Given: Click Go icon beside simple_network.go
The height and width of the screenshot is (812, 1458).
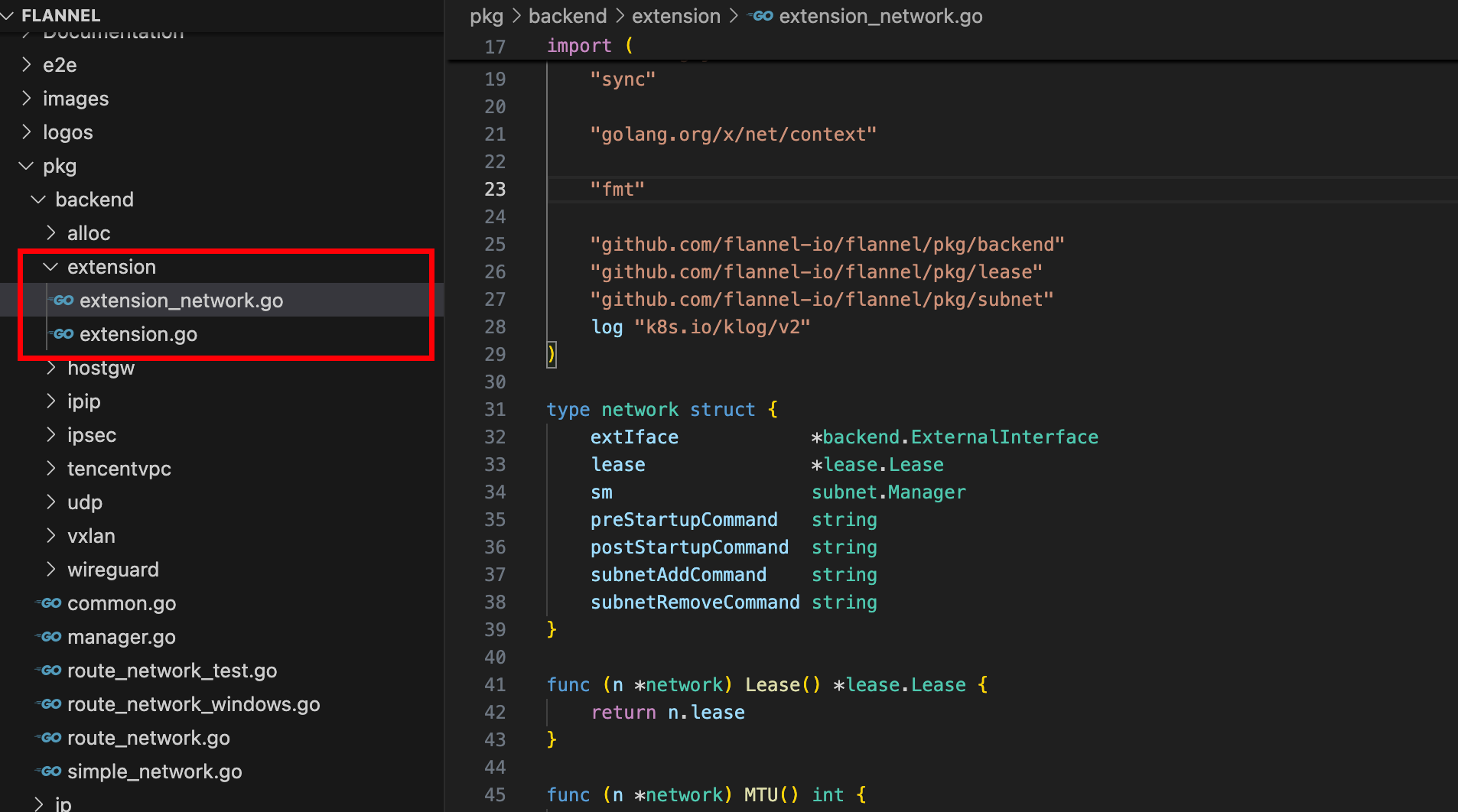Looking at the screenshot, I should click(x=50, y=771).
